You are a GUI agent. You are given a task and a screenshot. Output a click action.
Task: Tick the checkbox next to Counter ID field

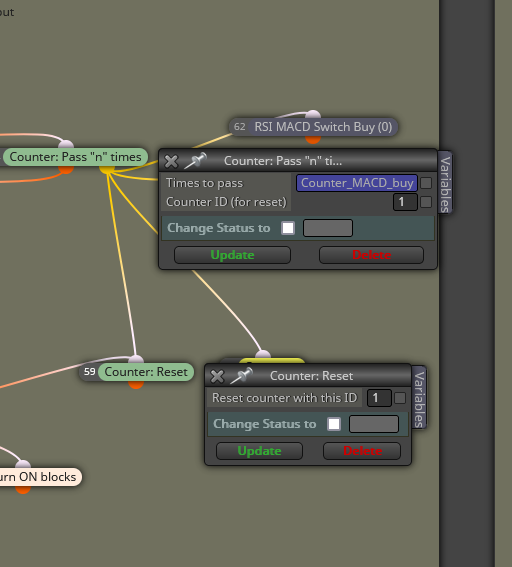(426, 202)
